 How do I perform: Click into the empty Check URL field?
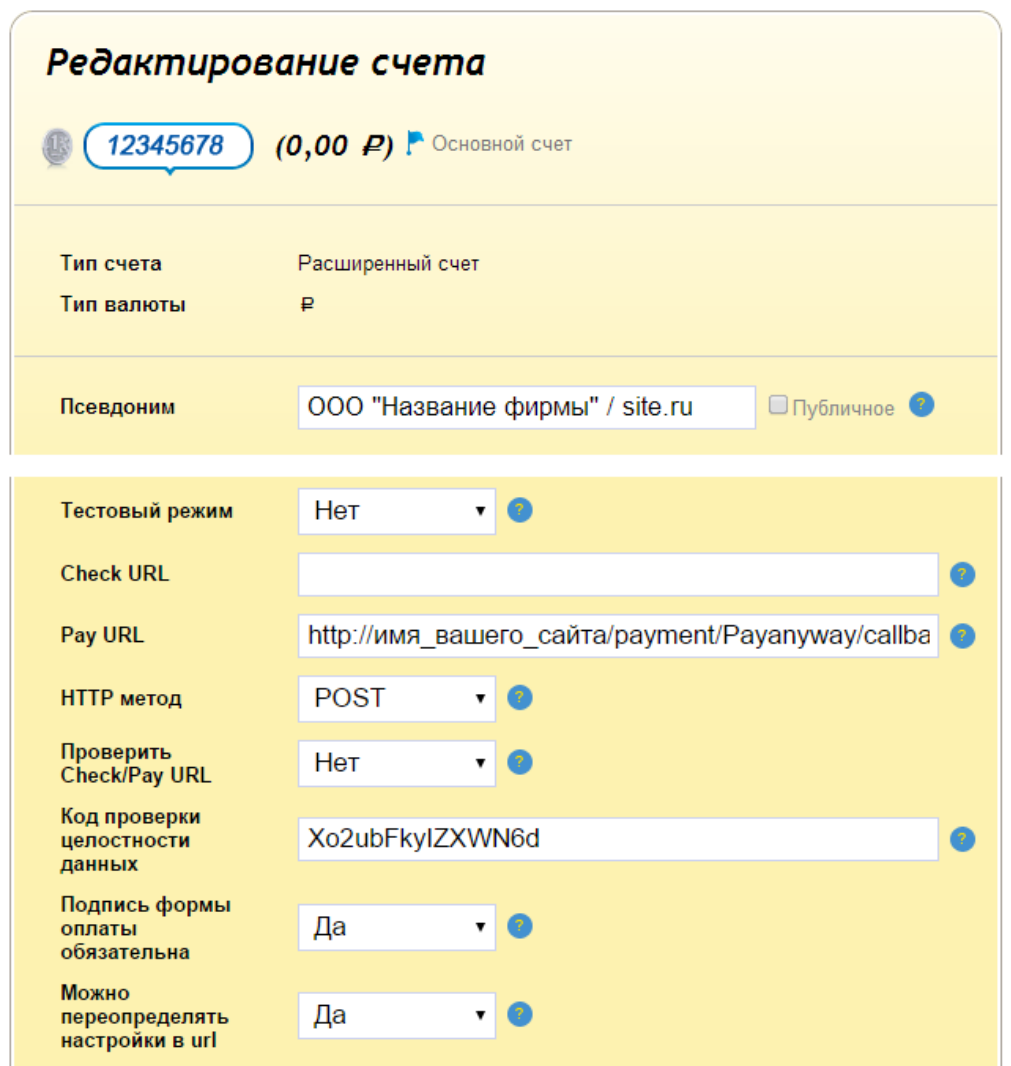pos(617,575)
